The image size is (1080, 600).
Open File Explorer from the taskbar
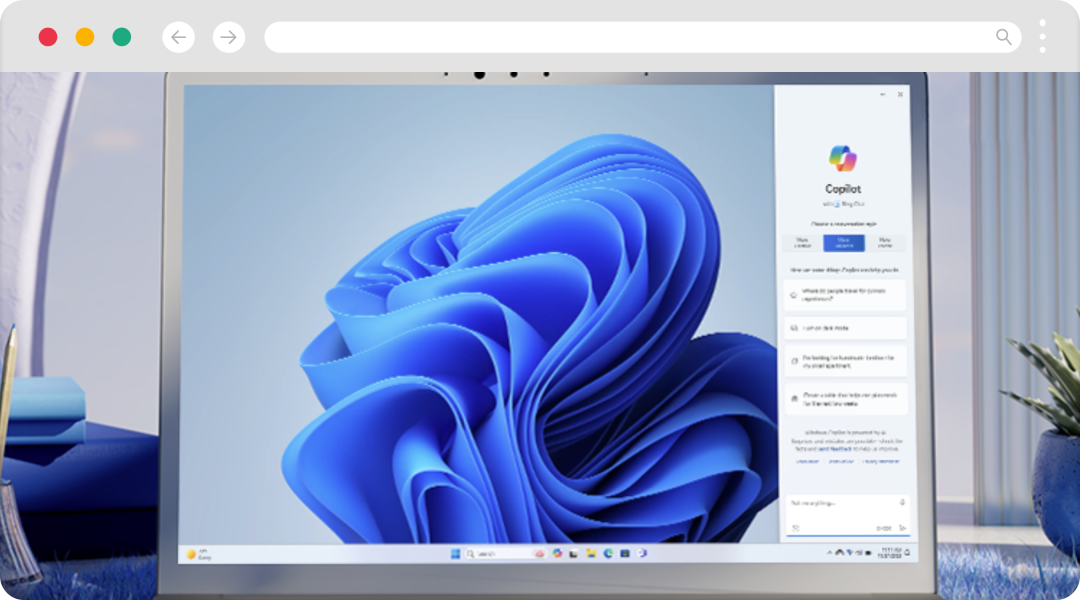pos(591,554)
